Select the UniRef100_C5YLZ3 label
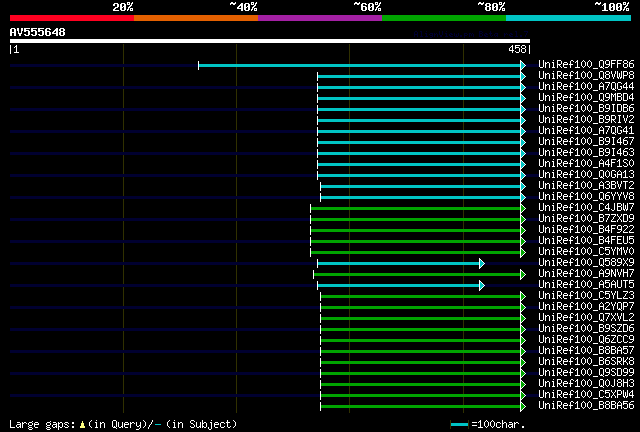This screenshot has height=432, width=640. [586, 296]
